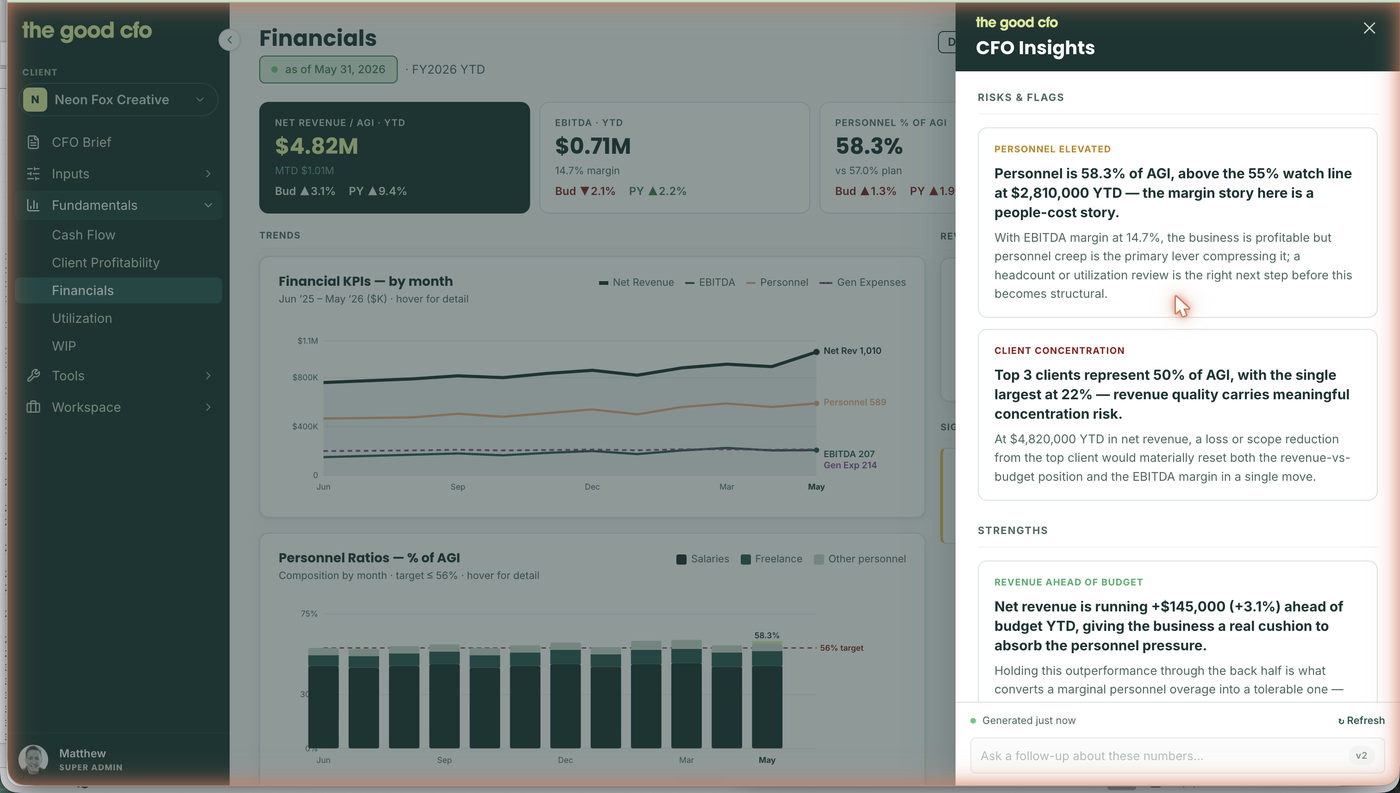Screen dimensions: 1400x793
Task: Click the vs 57.0% plan text
Action: (868, 171)
